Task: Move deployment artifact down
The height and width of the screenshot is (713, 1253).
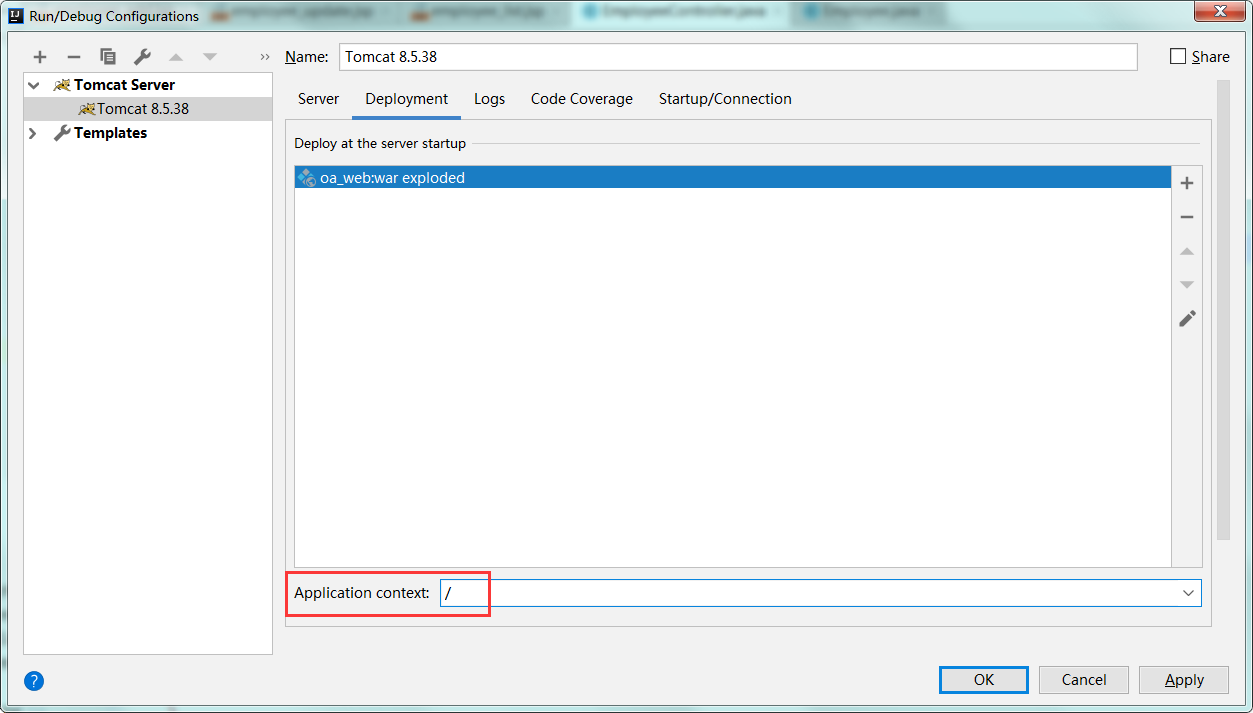Action: 1187,285
